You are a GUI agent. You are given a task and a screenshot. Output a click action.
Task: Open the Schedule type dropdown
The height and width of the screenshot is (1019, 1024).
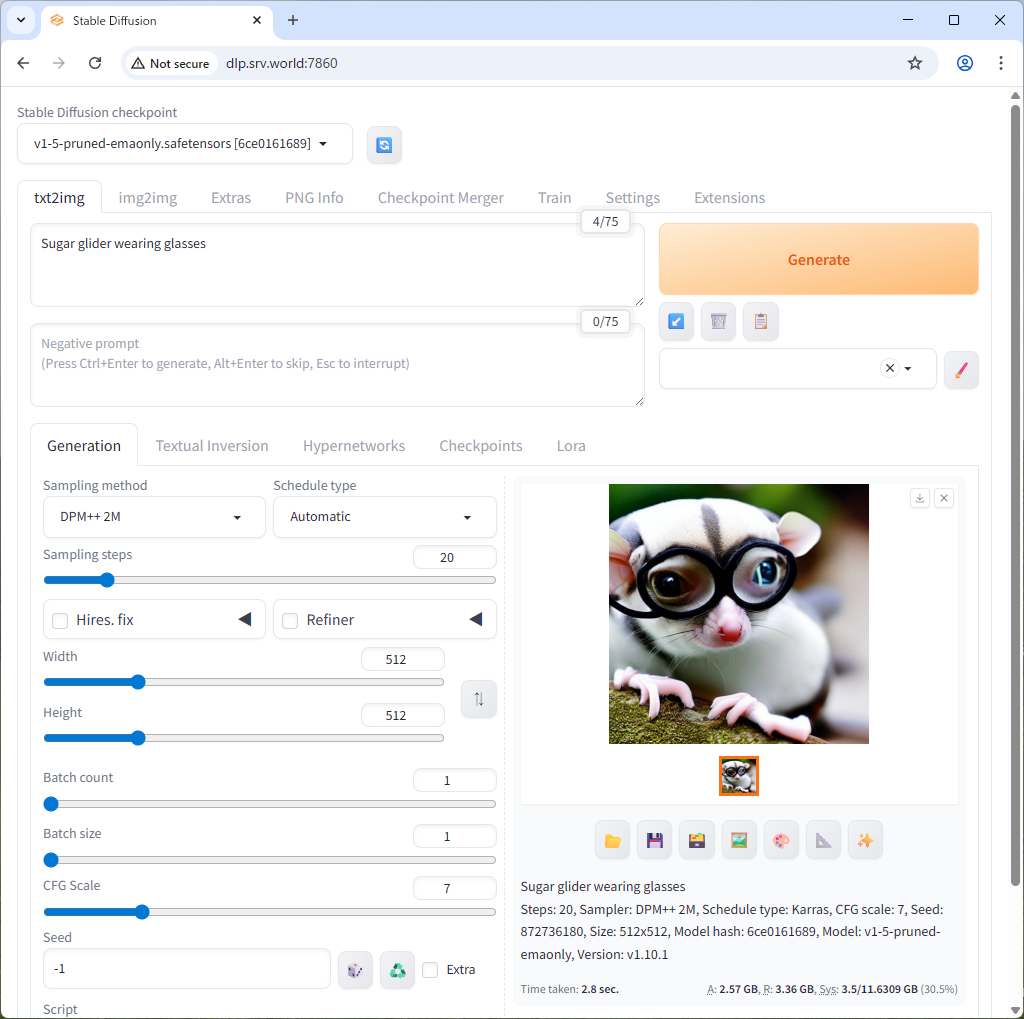[x=384, y=517]
